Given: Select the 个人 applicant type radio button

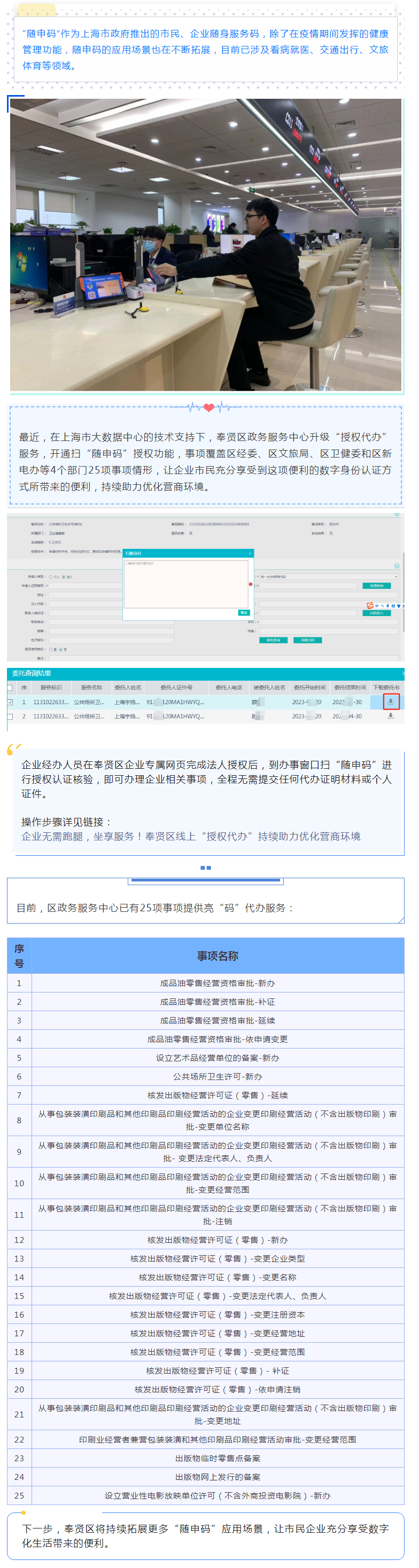Looking at the screenshot, I should [x=51, y=577].
